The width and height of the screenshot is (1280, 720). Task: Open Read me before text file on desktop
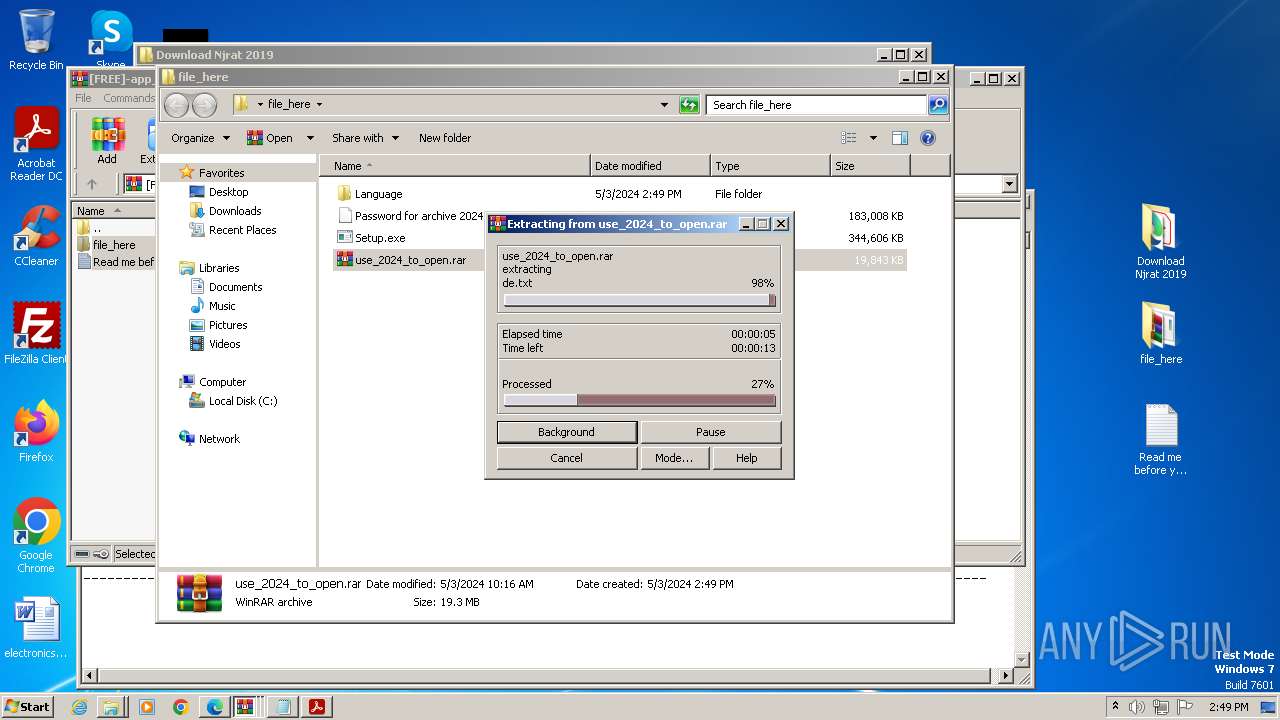click(1160, 438)
